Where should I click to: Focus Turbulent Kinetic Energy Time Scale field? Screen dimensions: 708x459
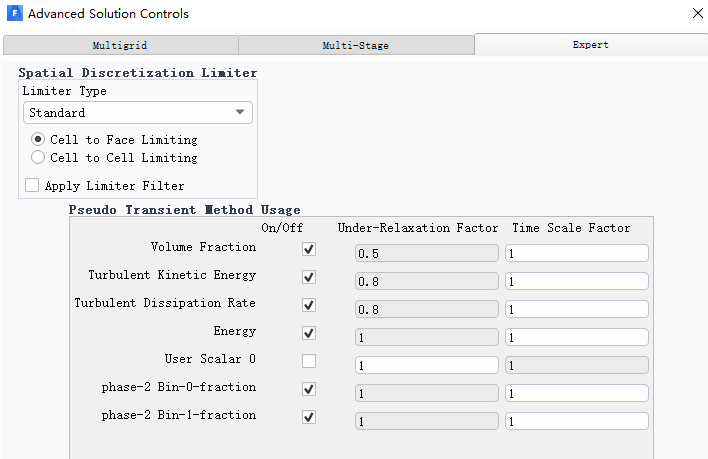pyautogui.click(x=576, y=282)
